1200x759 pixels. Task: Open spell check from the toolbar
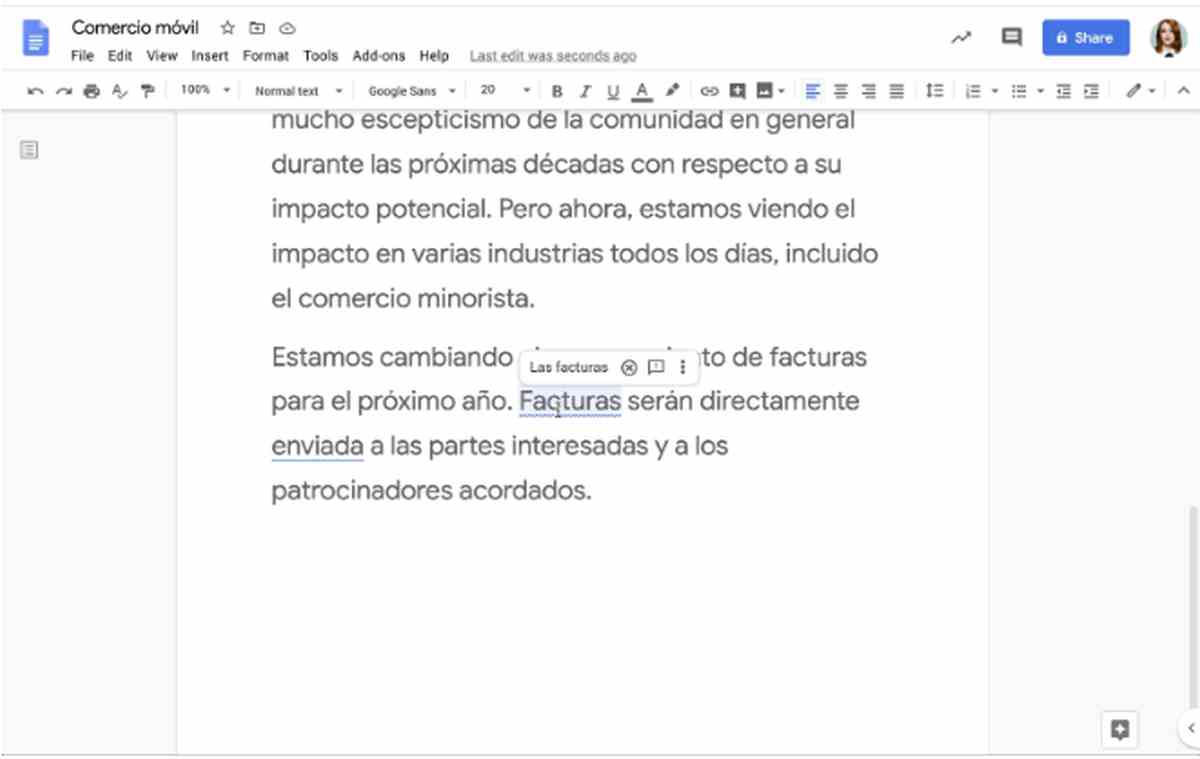click(119, 90)
